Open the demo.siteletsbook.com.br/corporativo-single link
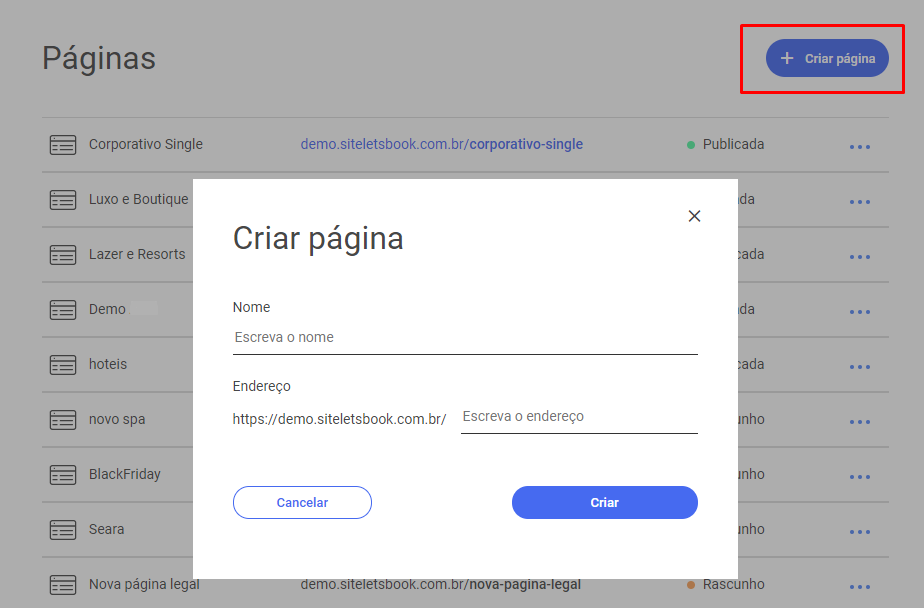 coord(441,144)
